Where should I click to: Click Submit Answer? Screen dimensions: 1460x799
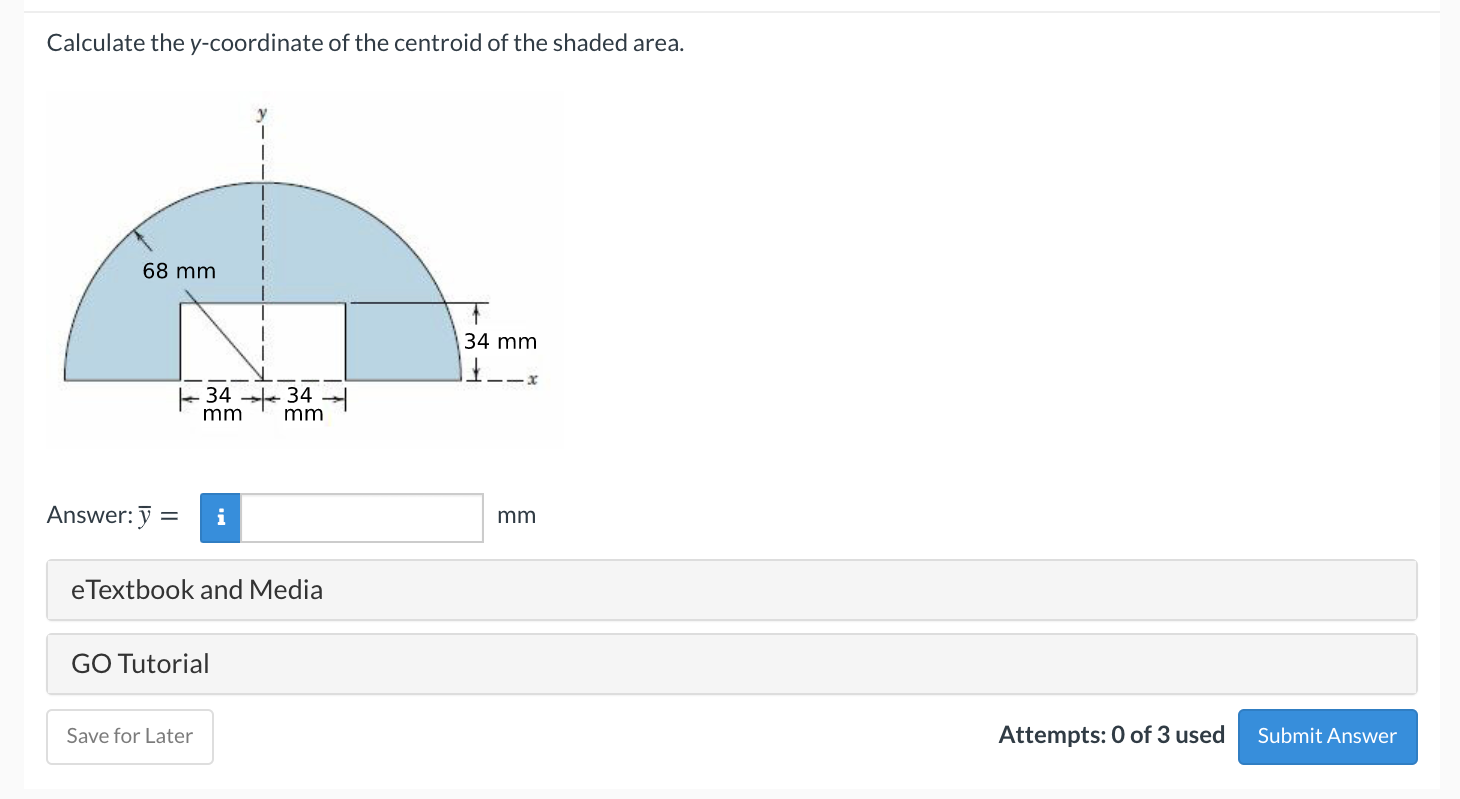coord(1327,736)
